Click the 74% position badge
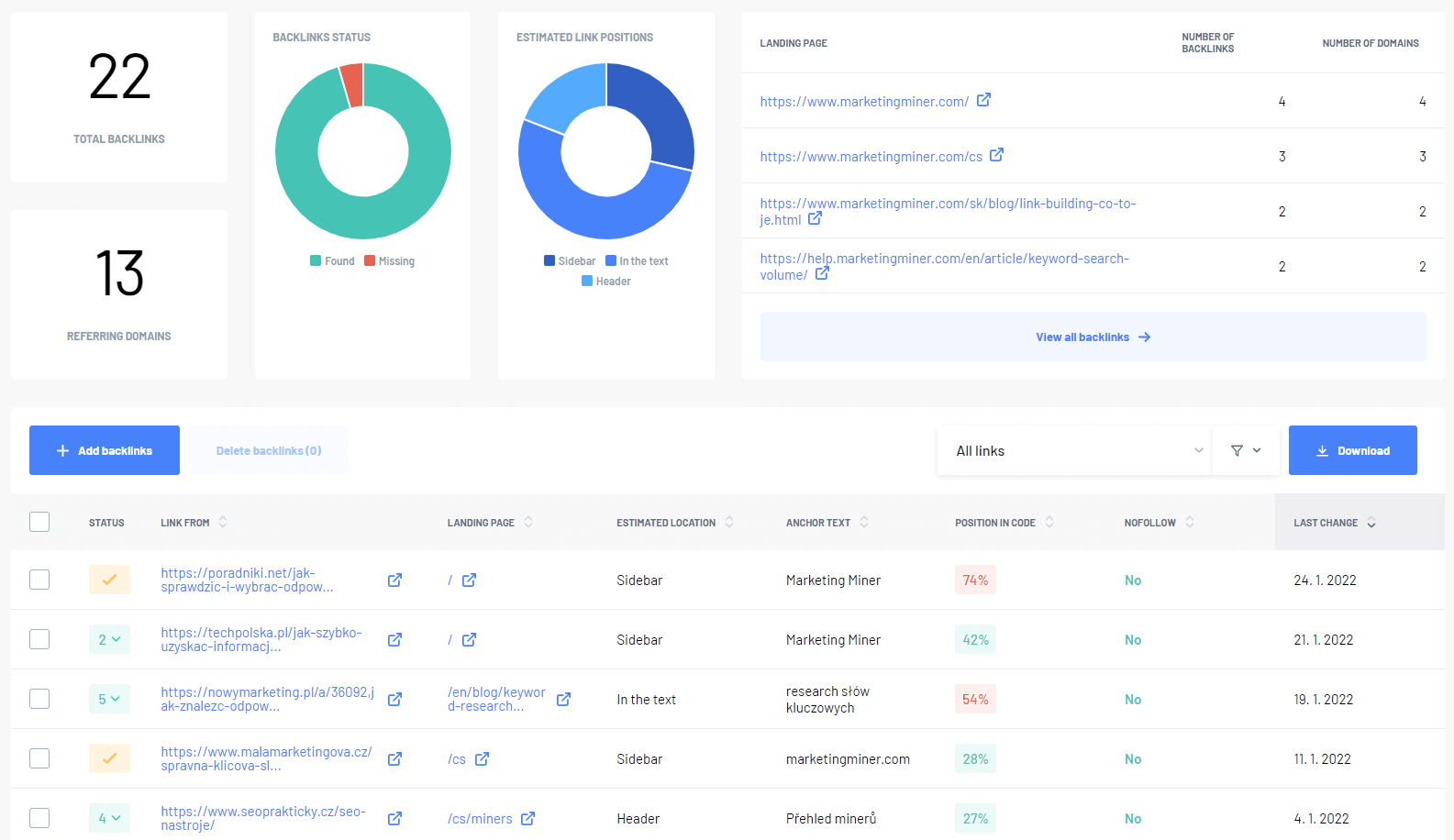Image resolution: width=1454 pixels, height=840 pixels. 975,580
